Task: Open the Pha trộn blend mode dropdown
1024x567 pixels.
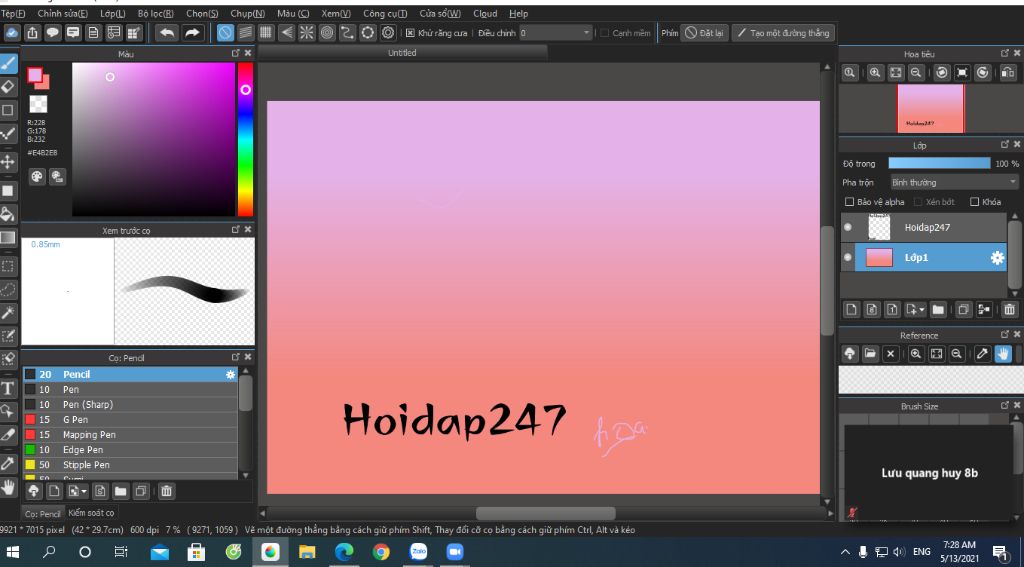Action: coord(955,182)
